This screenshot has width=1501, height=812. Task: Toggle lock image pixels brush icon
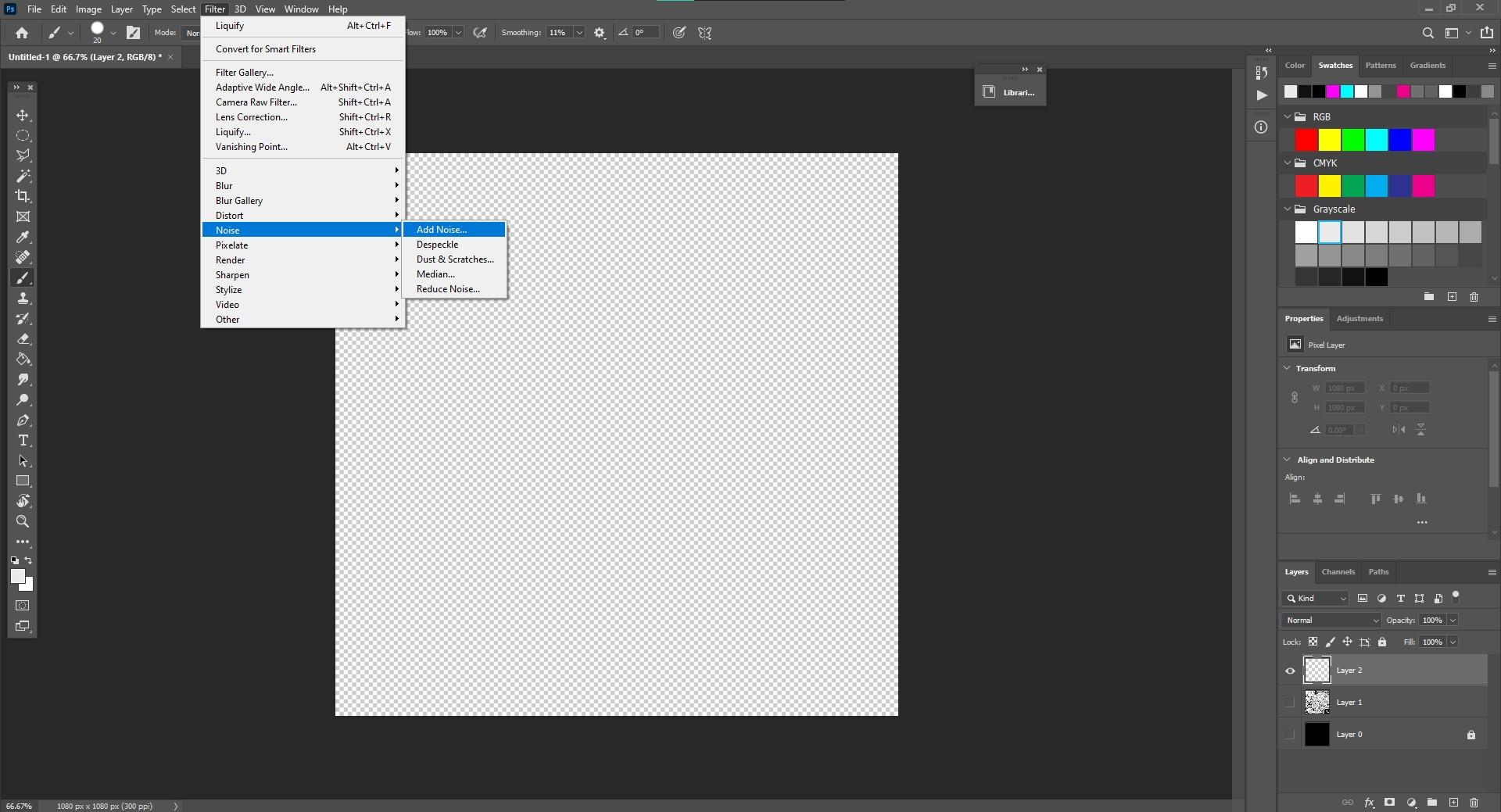point(1331,642)
